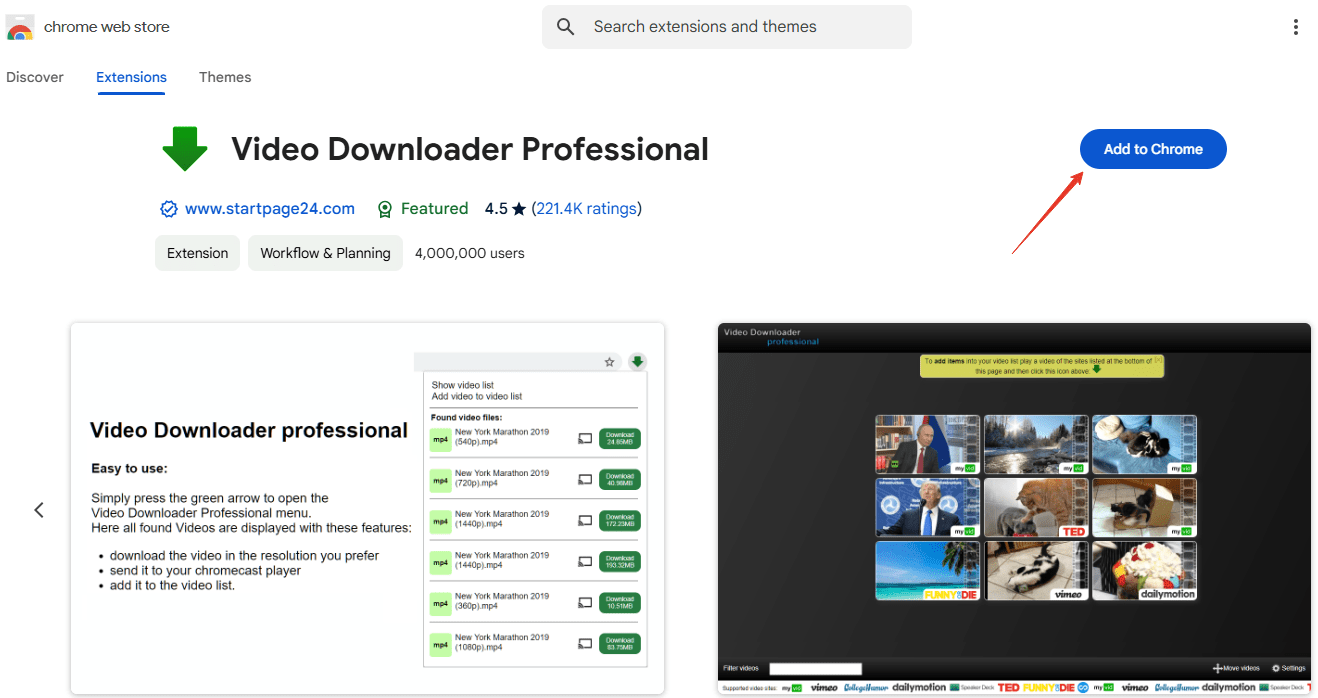
Task: Click the Video Downloader Professional title
Action: 469,149
